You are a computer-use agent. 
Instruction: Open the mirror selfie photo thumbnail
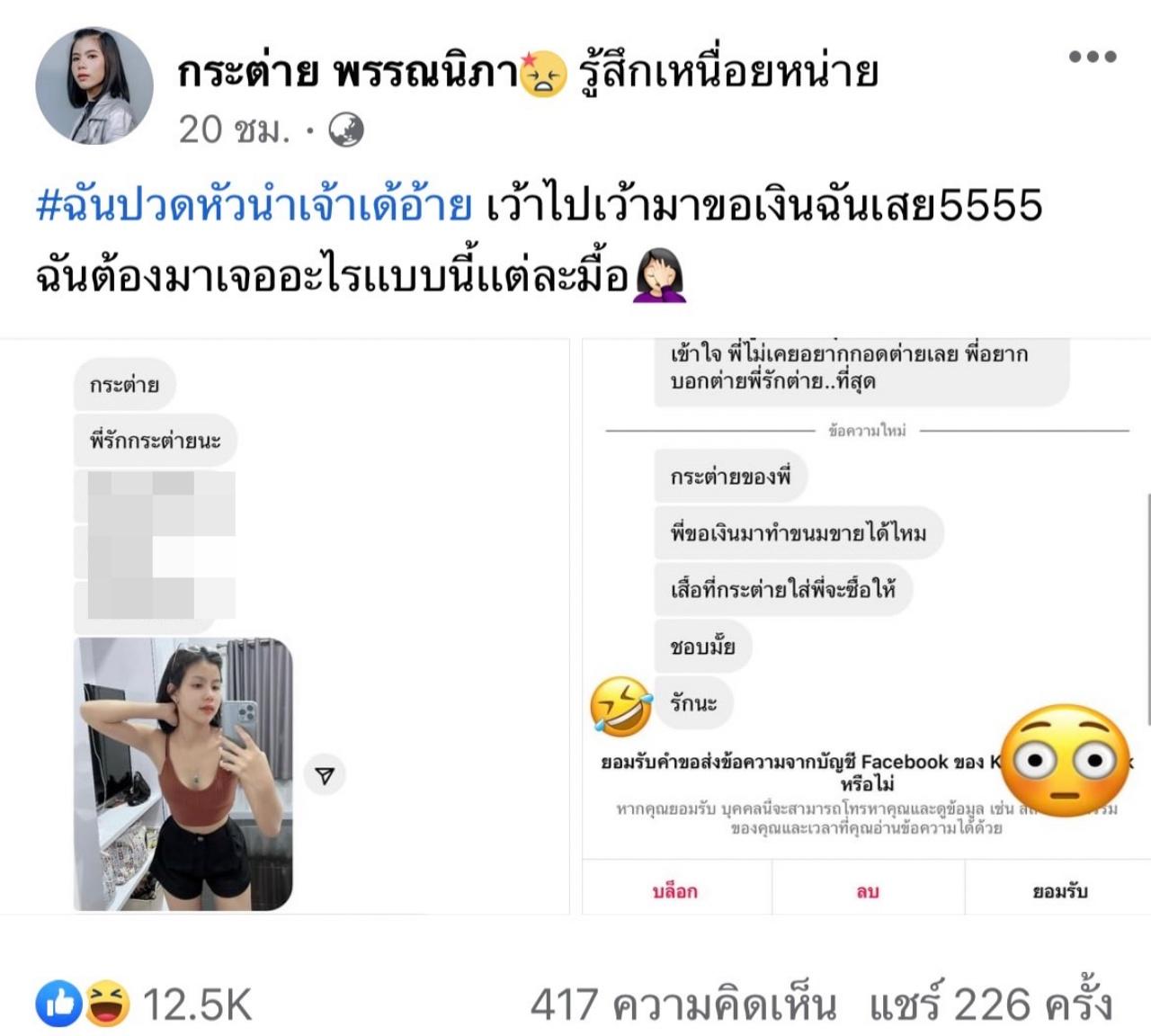pyautogui.click(x=183, y=774)
